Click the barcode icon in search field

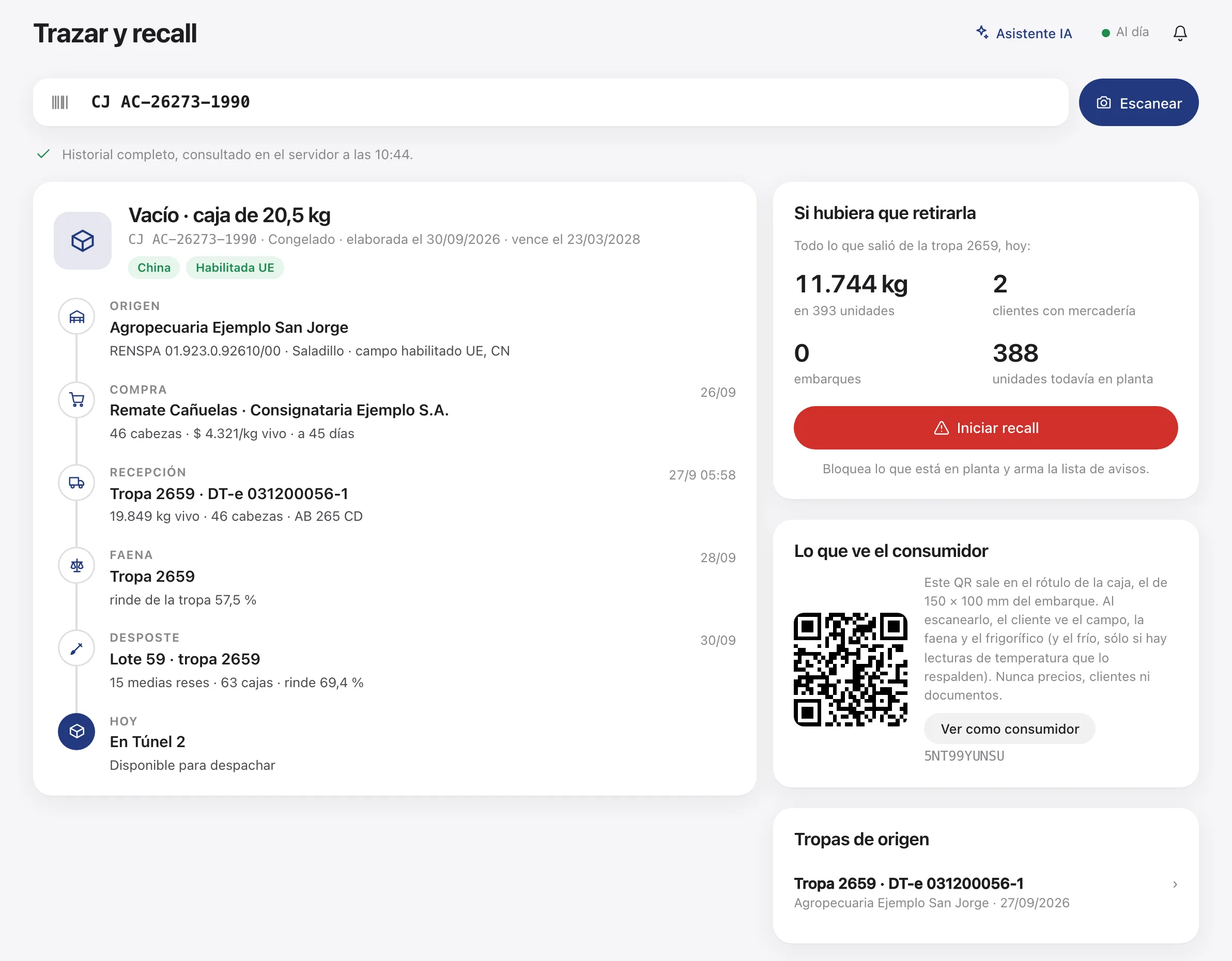(60, 102)
